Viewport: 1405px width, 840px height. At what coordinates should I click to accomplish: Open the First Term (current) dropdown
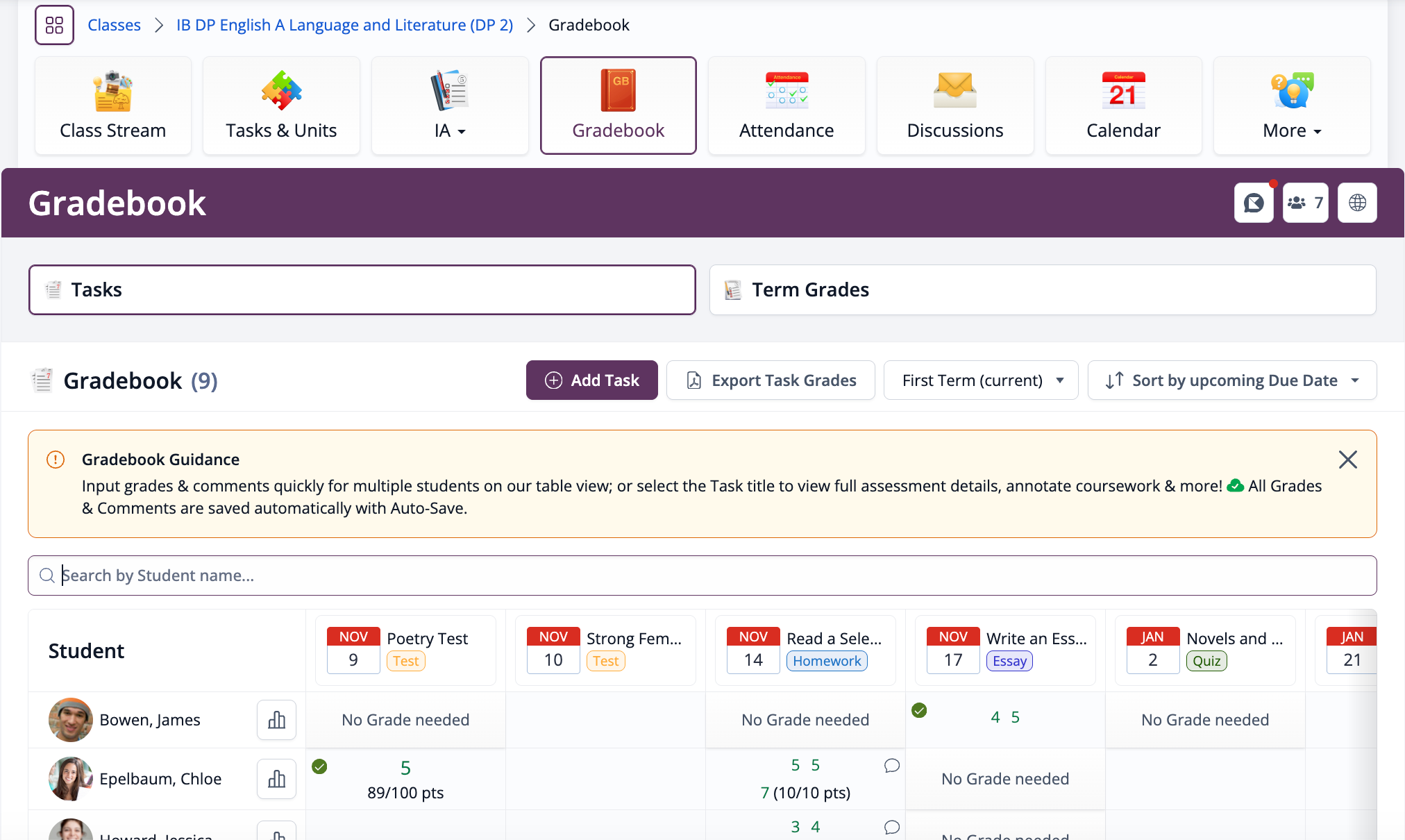(980, 380)
